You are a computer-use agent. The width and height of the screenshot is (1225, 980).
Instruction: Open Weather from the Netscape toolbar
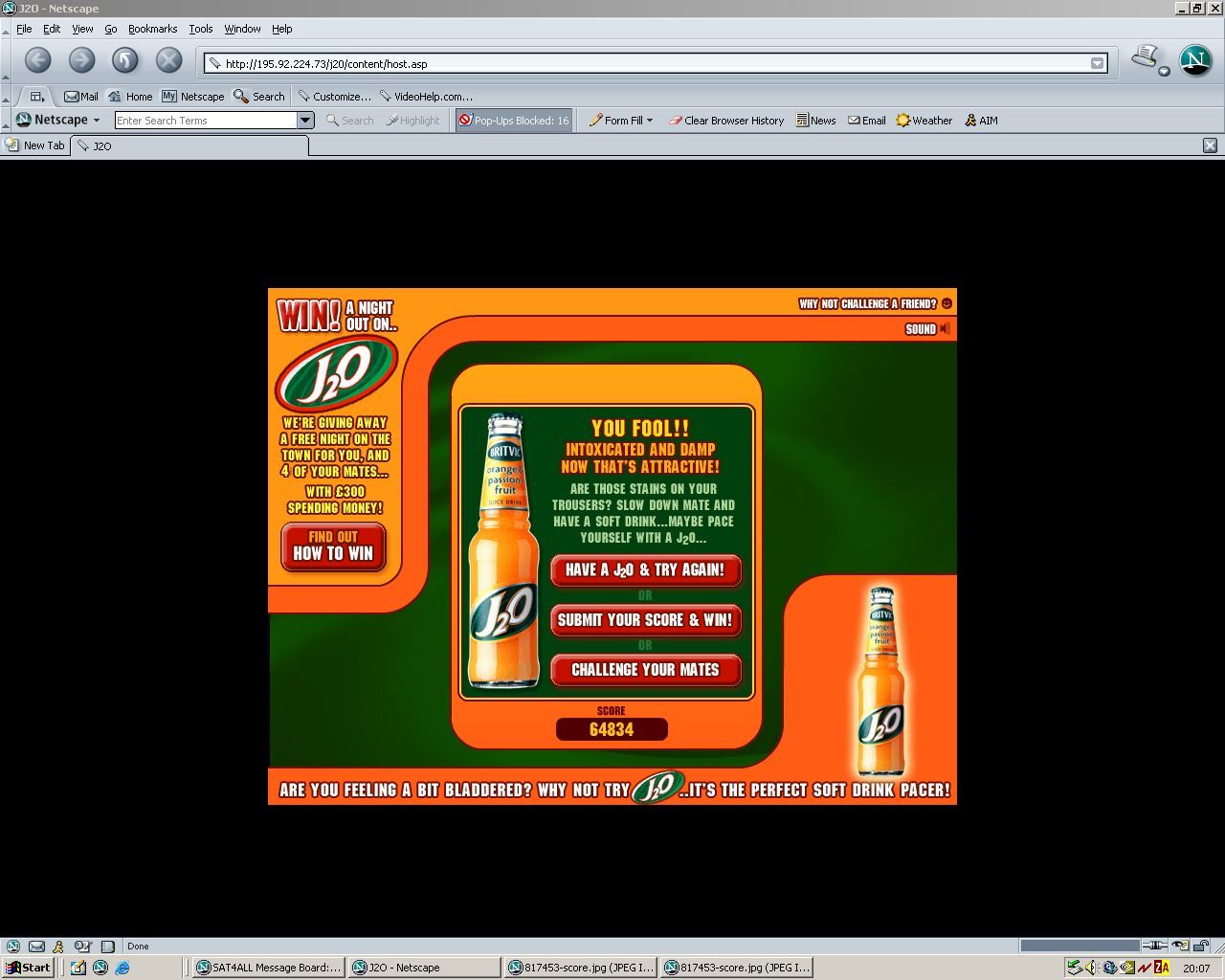point(924,120)
